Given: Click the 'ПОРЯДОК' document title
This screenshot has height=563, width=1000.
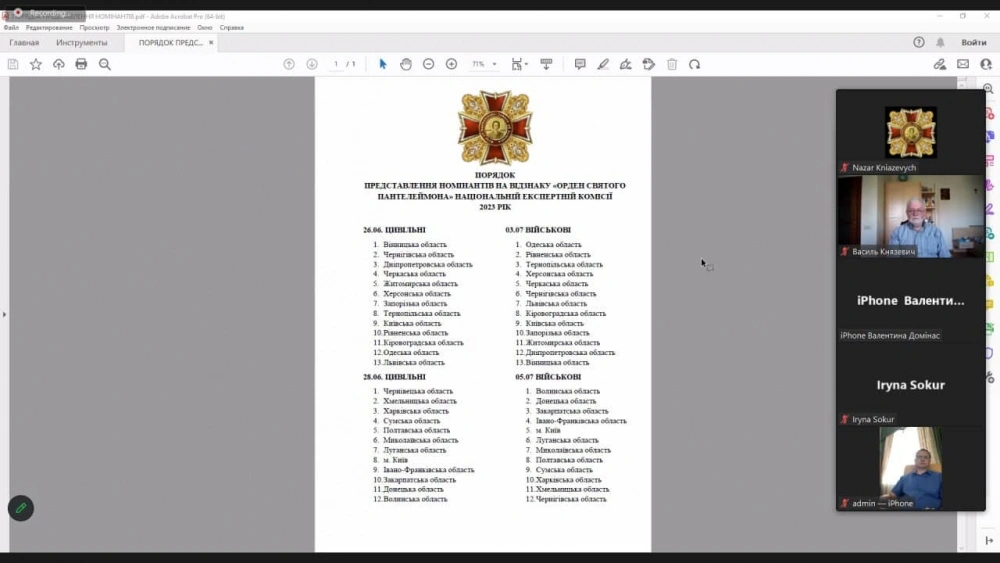Looking at the screenshot, I should click(495, 175).
